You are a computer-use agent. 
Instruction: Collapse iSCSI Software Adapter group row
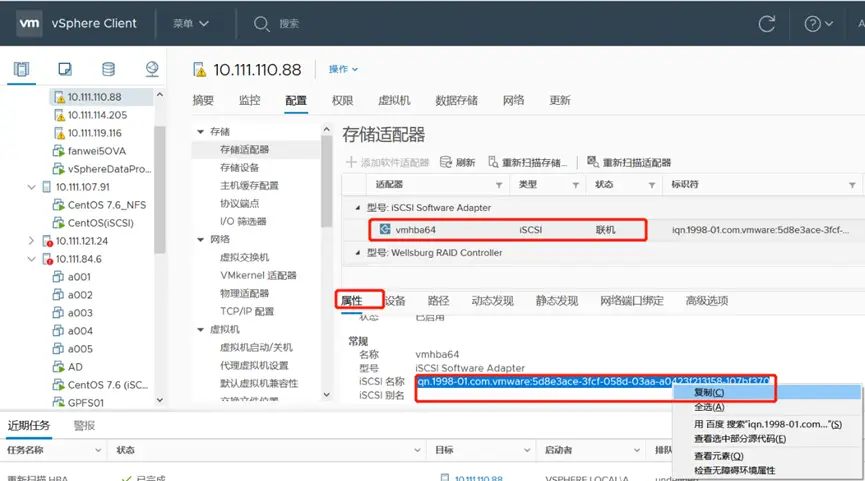(357, 208)
